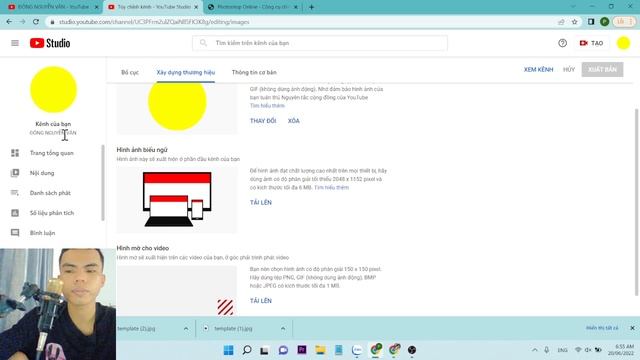Open the taskbar clock and date
Viewport: 640px width, 360px height.
[622, 350]
